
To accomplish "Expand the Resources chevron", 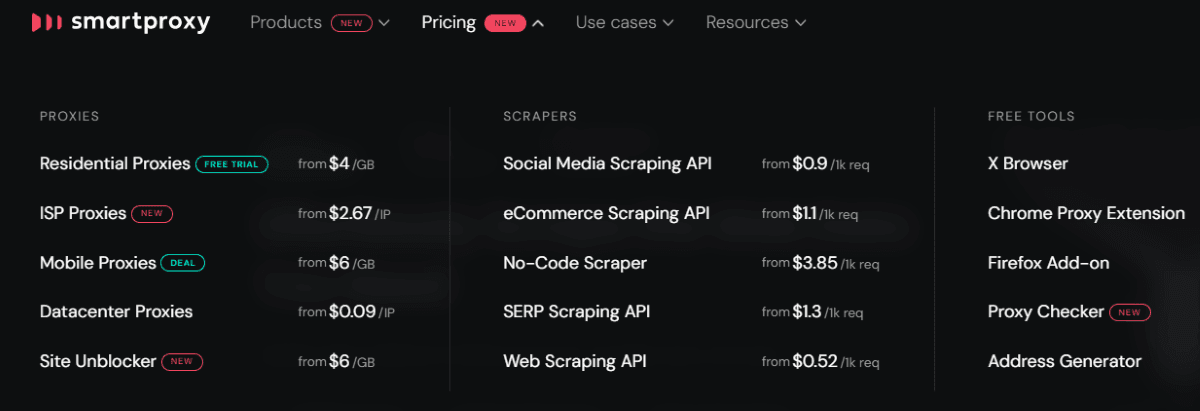I will pos(800,23).
